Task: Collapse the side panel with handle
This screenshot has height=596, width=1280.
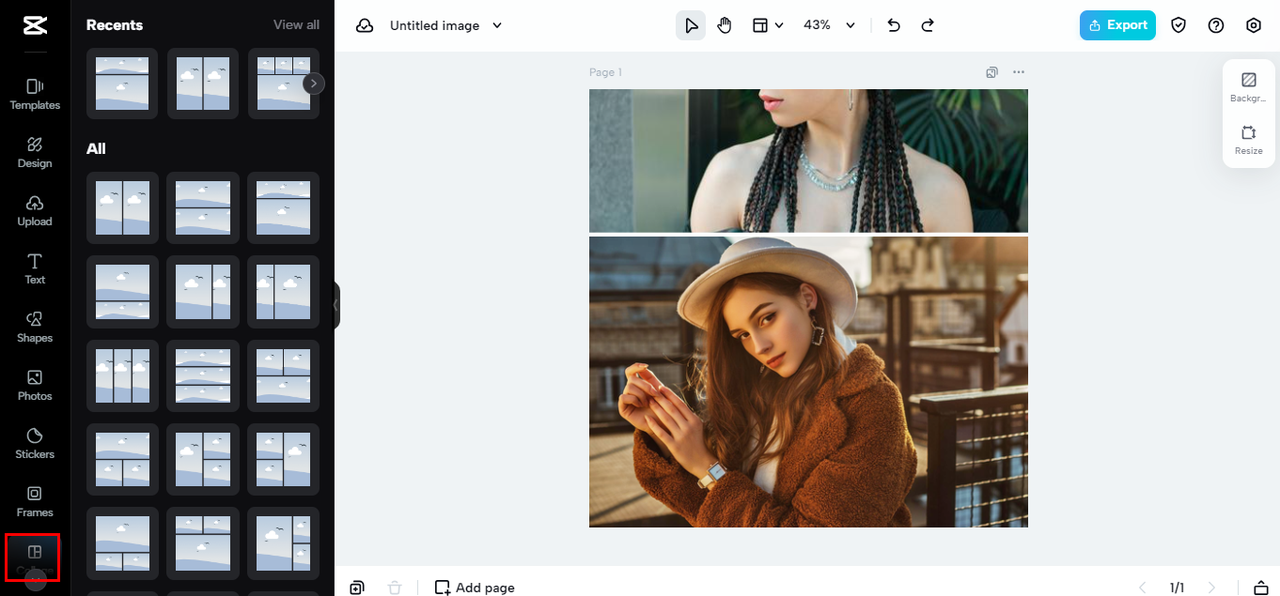Action: pyautogui.click(x=337, y=305)
